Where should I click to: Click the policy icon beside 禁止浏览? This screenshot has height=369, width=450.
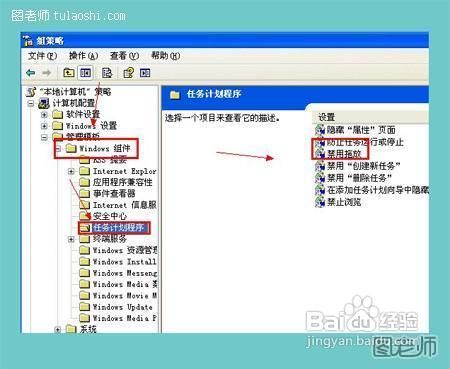tap(320, 202)
